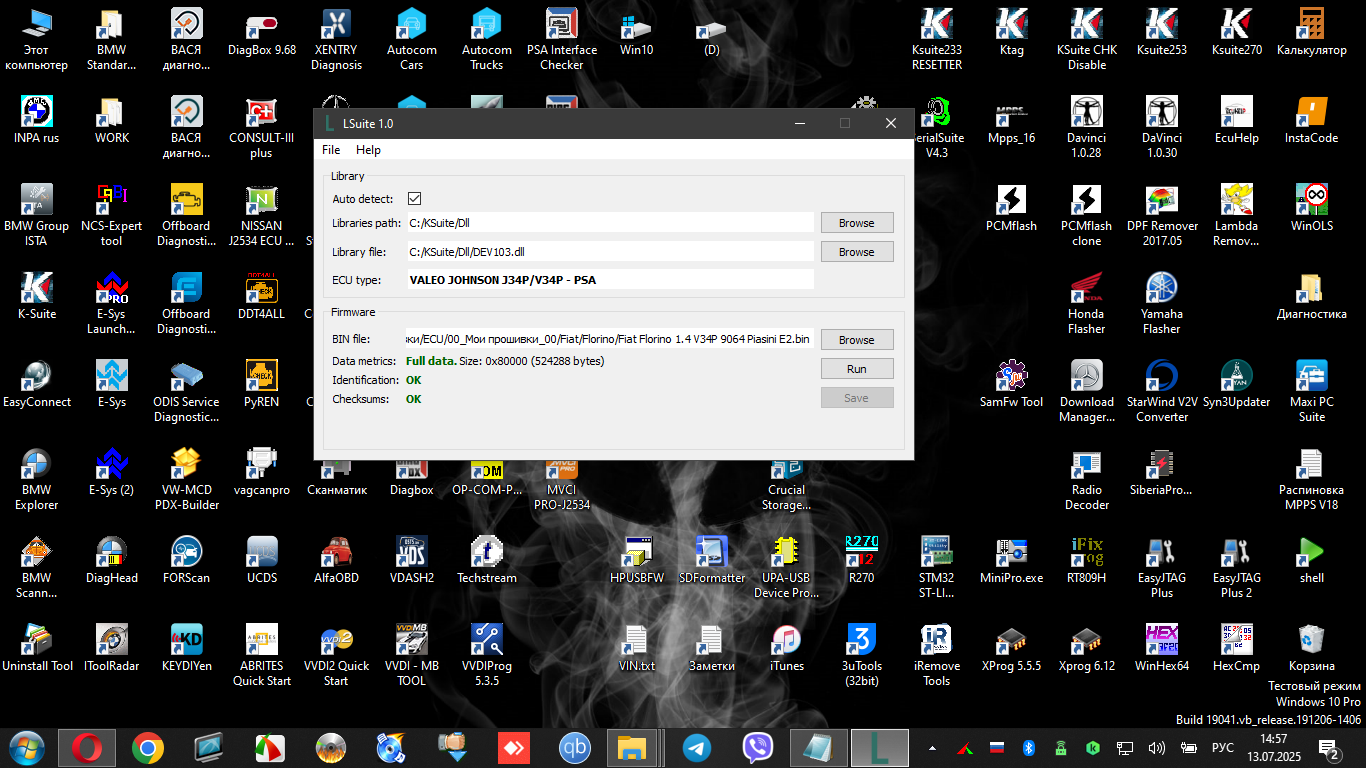Open the VVDIProg 5.3.5 icon
1366x768 pixels.
487,656
